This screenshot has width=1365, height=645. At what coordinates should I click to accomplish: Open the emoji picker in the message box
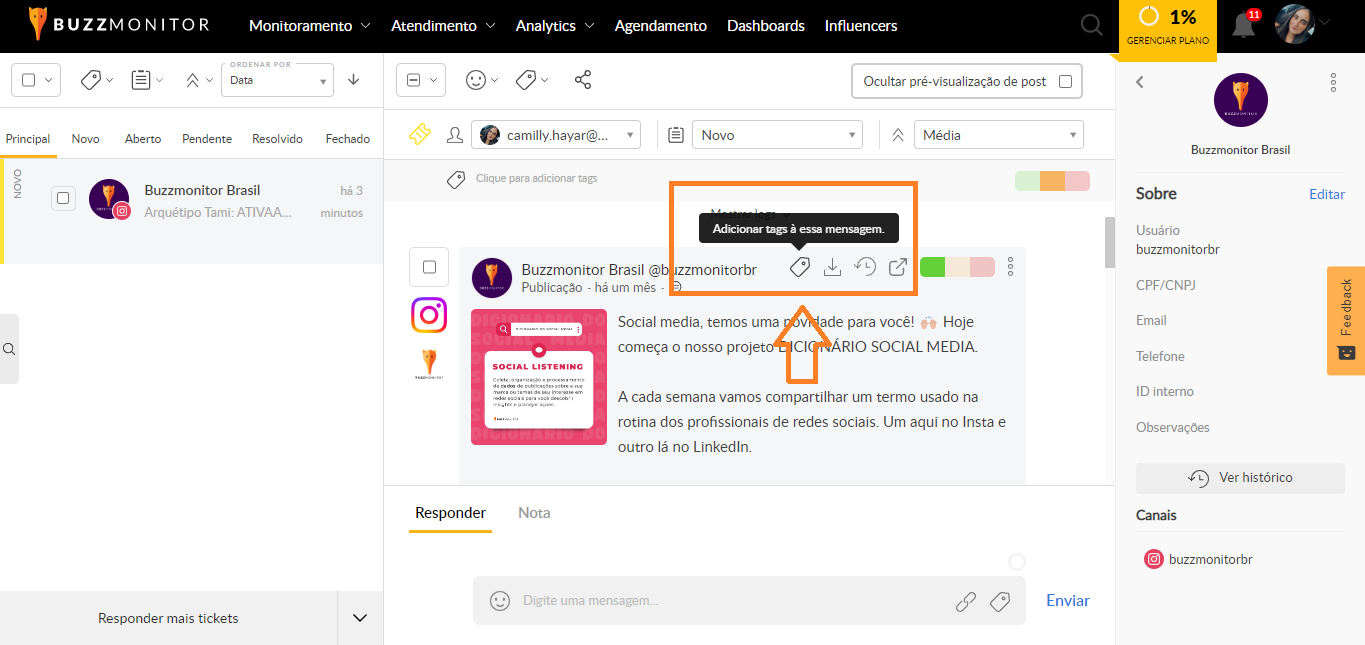(499, 601)
